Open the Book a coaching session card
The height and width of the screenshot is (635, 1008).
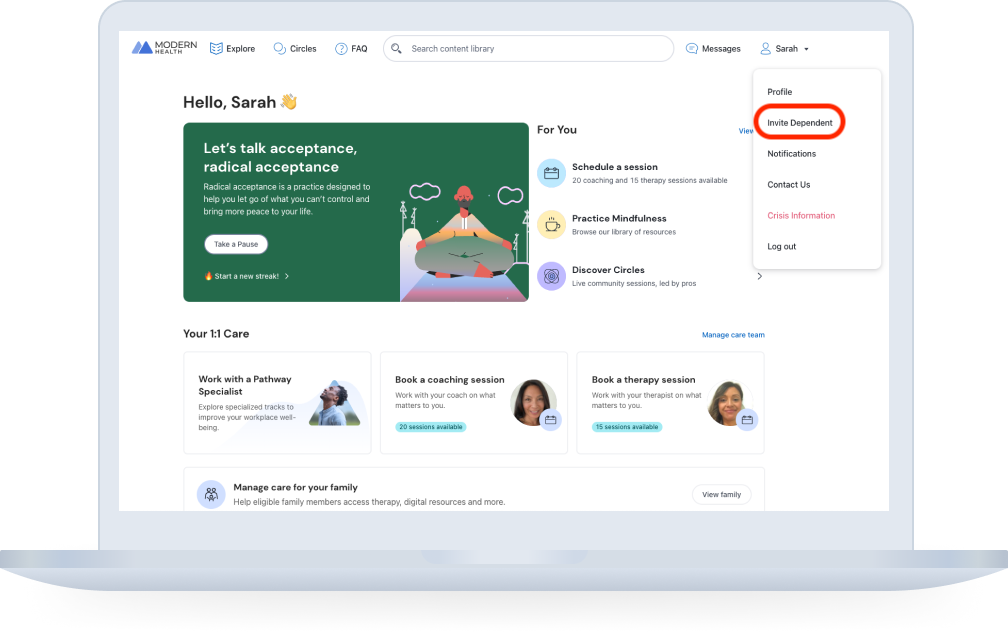[474, 403]
